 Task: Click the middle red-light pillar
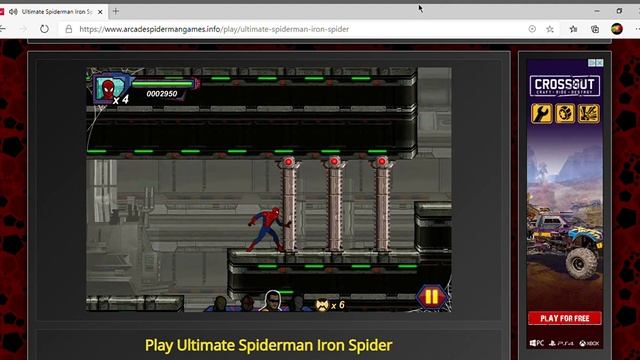(335, 204)
